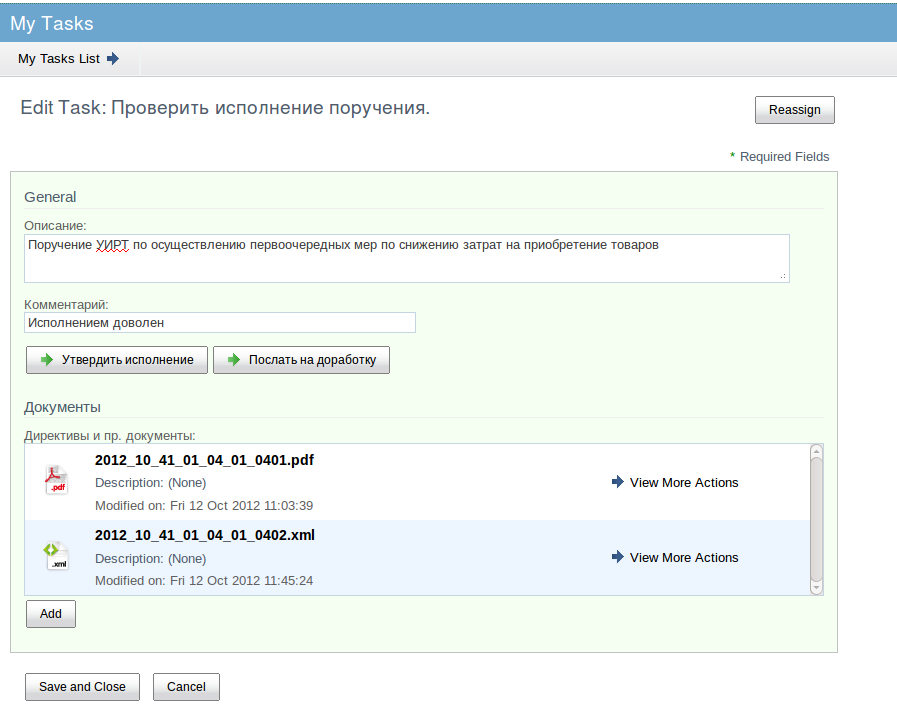The height and width of the screenshot is (719, 897).
Task: Click the arrow icon beside My Tasks List
Action: click(x=113, y=58)
